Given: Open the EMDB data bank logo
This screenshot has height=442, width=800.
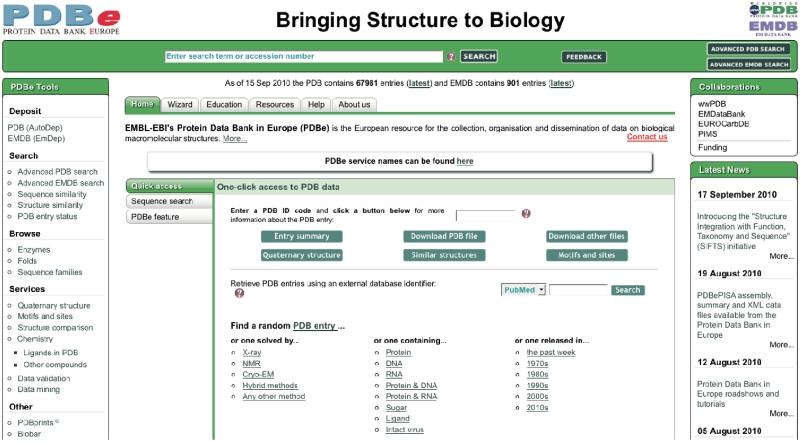Looking at the screenshot, I should point(773,28).
